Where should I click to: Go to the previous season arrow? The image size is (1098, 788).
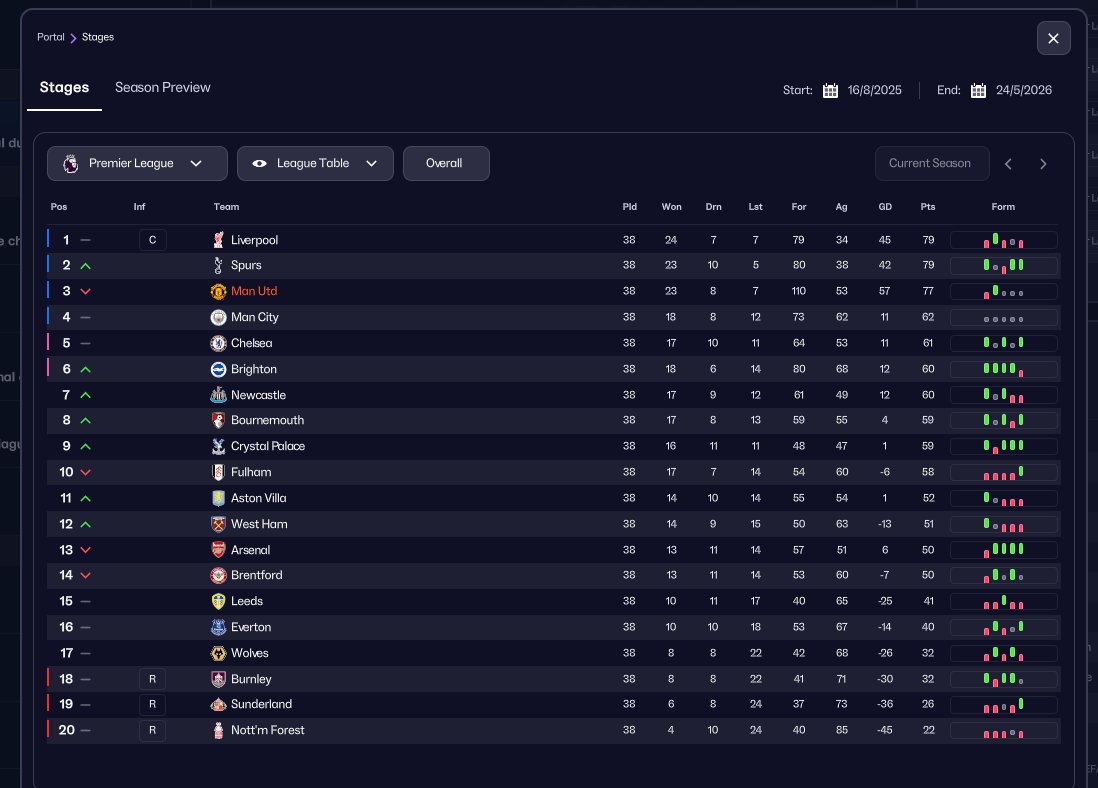click(1008, 164)
